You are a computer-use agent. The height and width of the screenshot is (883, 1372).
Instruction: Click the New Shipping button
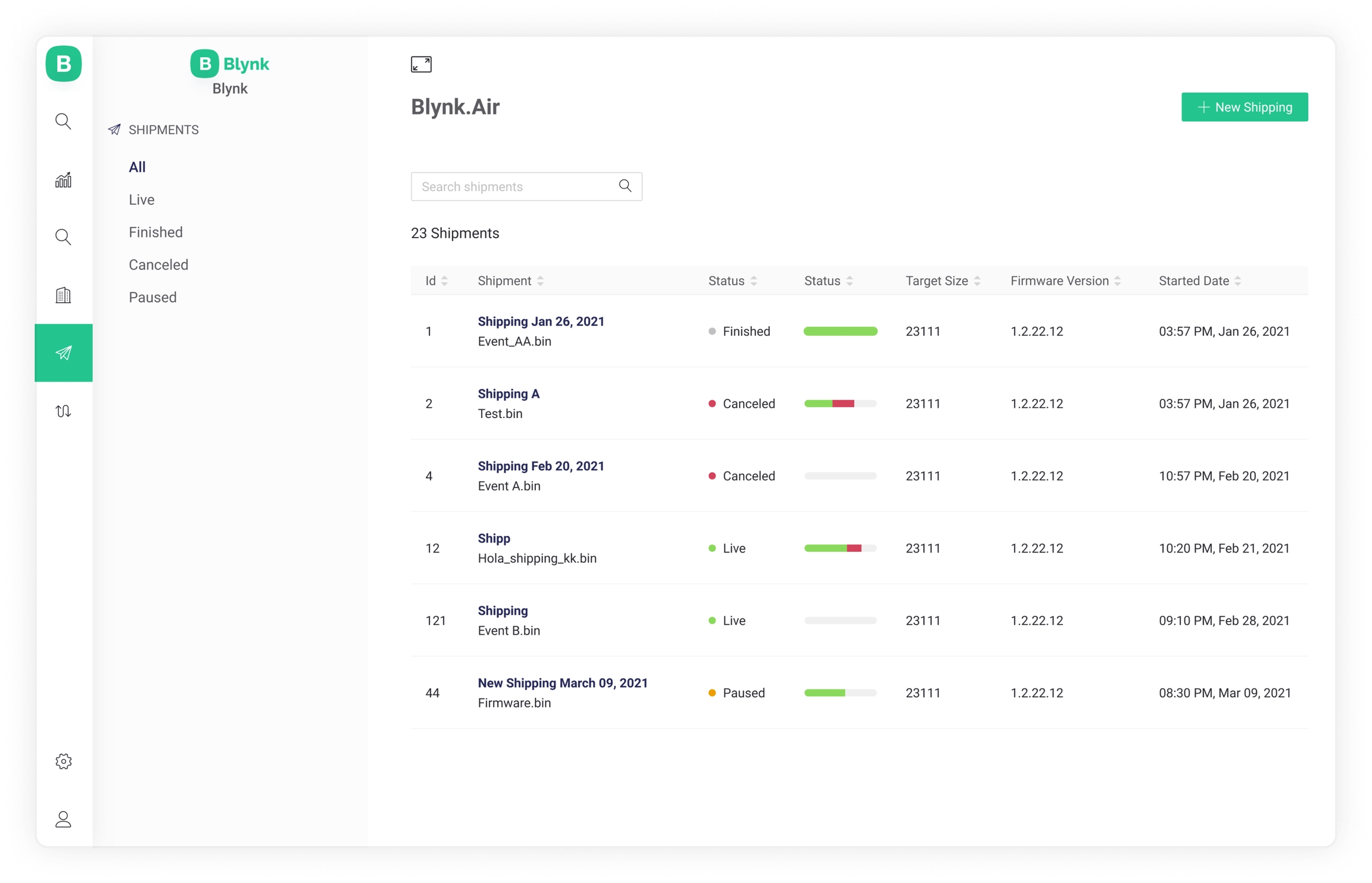coord(1244,107)
